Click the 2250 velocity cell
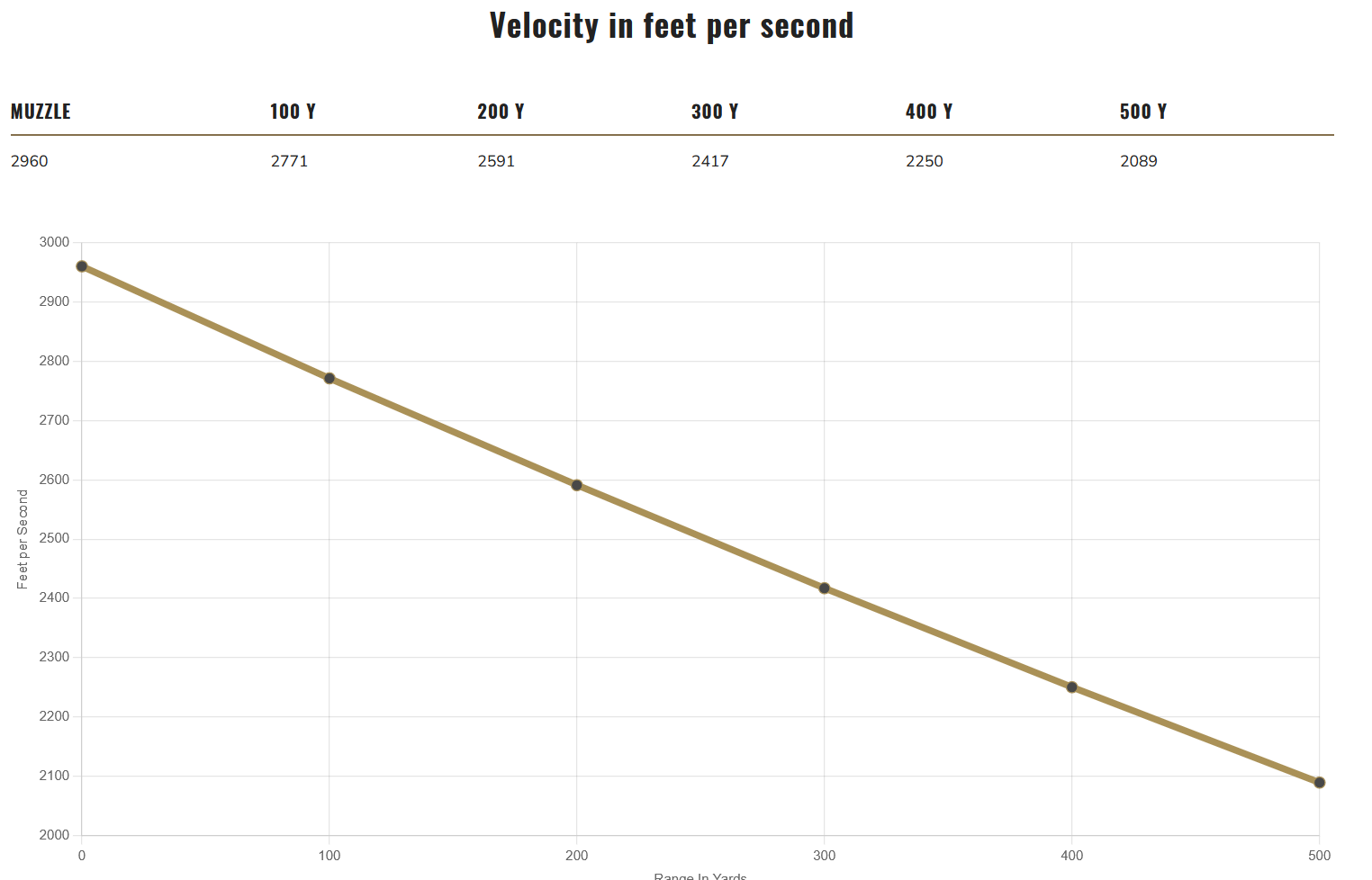1372x880 pixels. (x=925, y=161)
